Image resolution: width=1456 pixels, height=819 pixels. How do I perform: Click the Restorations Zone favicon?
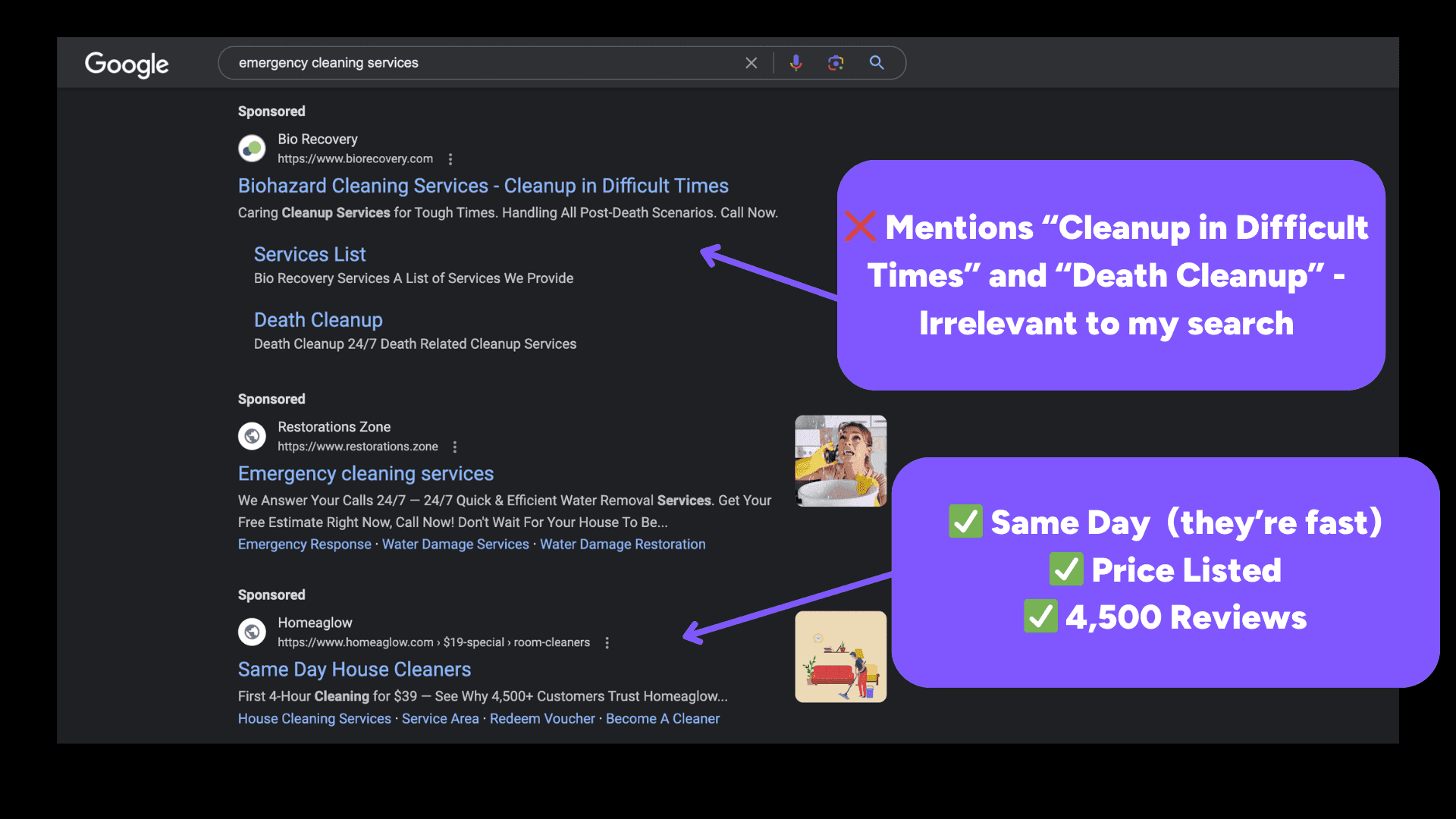click(x=252, y=436)
